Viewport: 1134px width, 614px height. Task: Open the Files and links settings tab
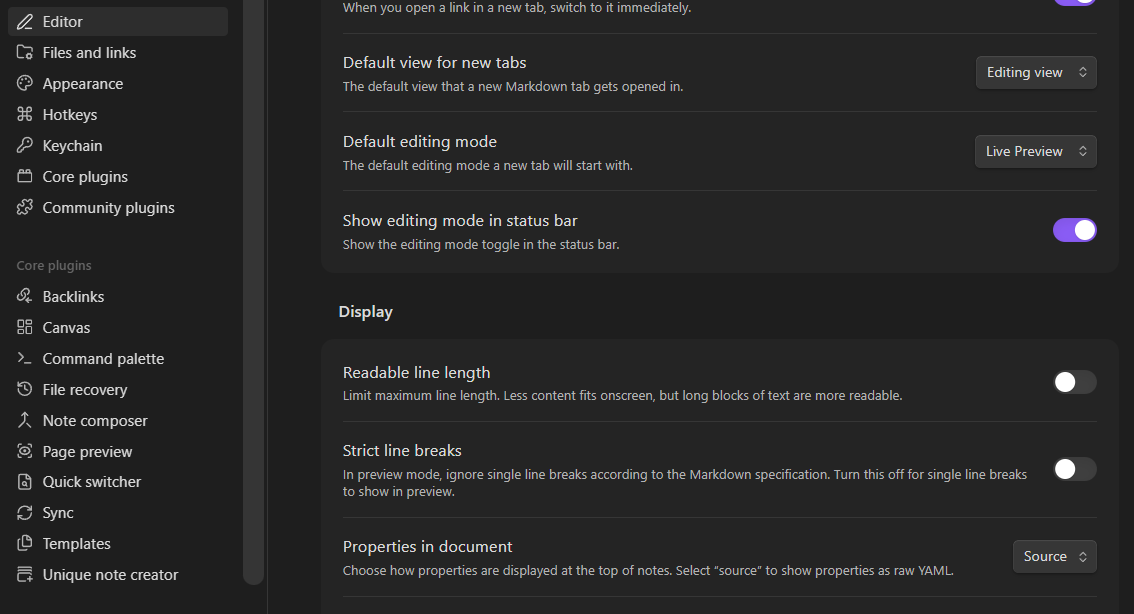coord(89,53)
